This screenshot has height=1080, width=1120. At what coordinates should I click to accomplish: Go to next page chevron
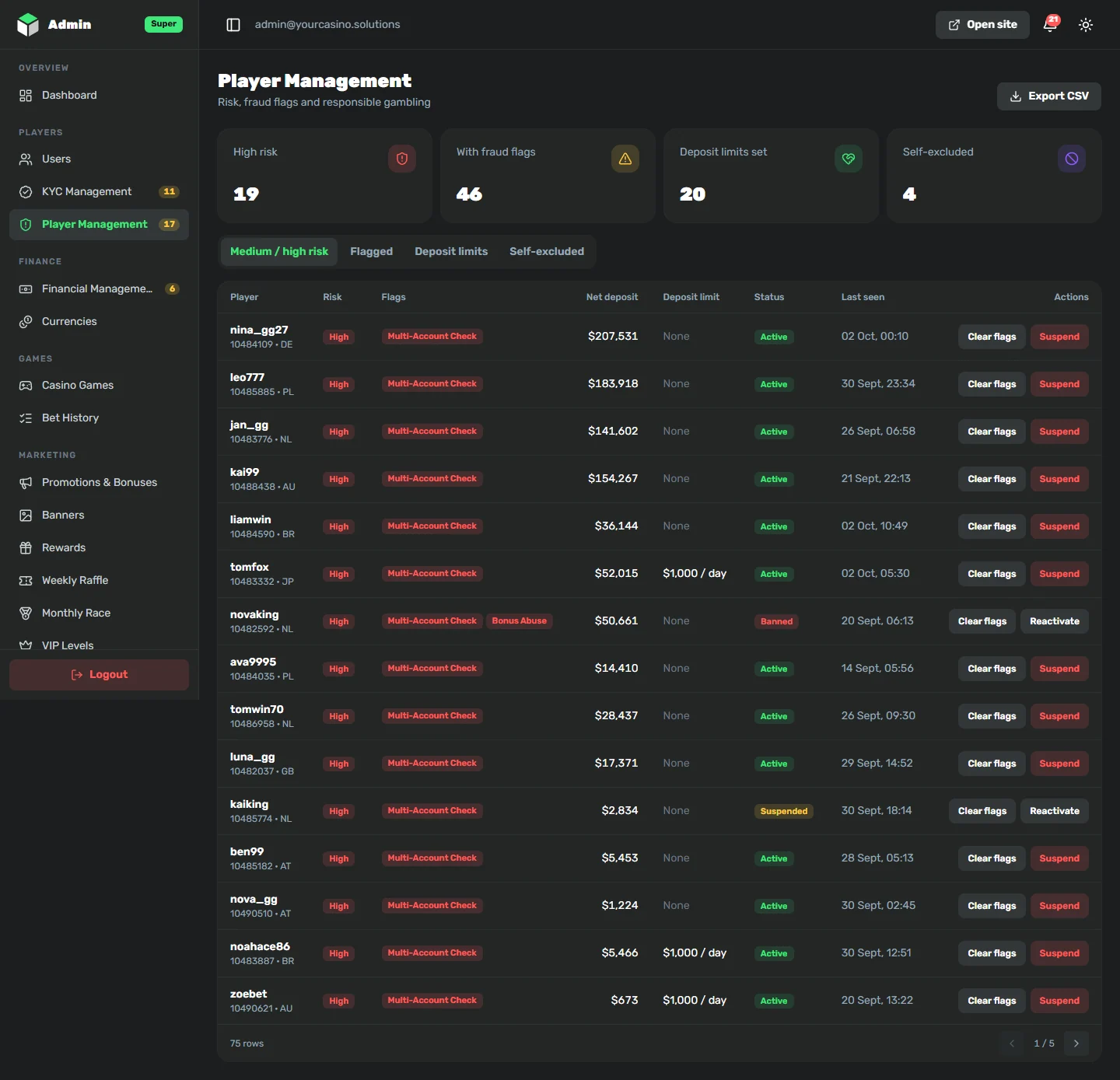tap(1076, 1043)
